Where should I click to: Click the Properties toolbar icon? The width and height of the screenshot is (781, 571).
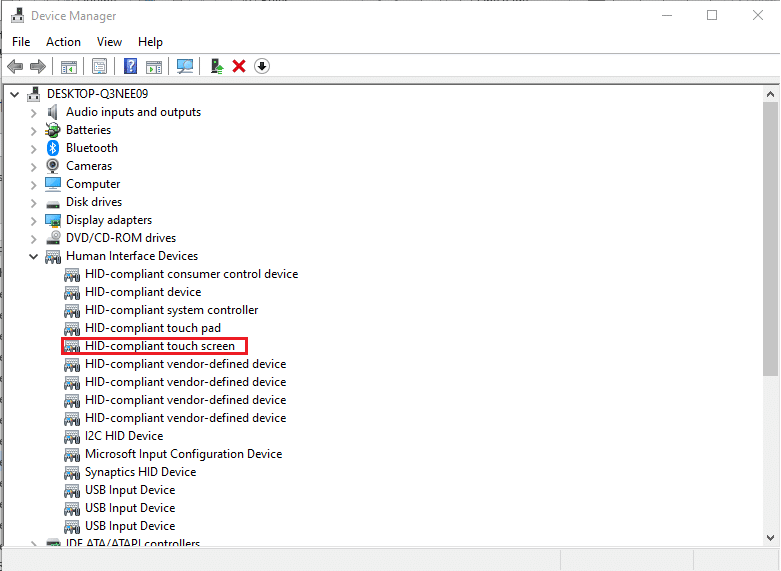click(x=99, y=66)
